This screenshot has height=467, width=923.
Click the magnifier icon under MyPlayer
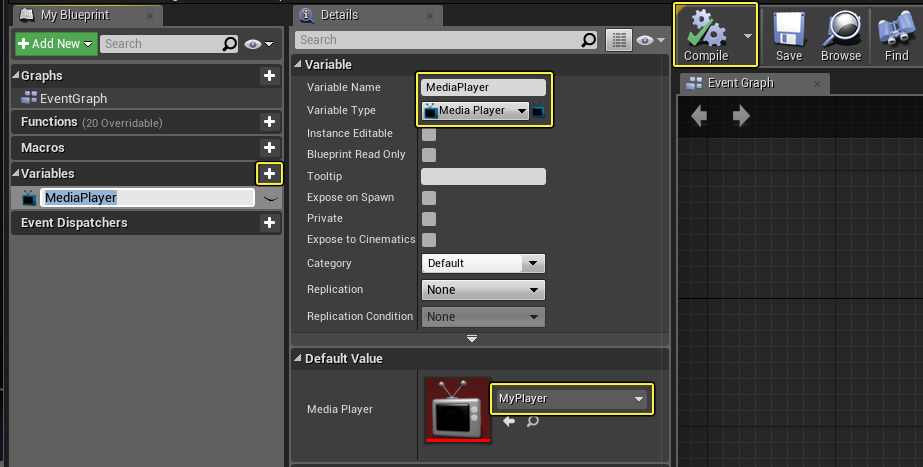532,422
